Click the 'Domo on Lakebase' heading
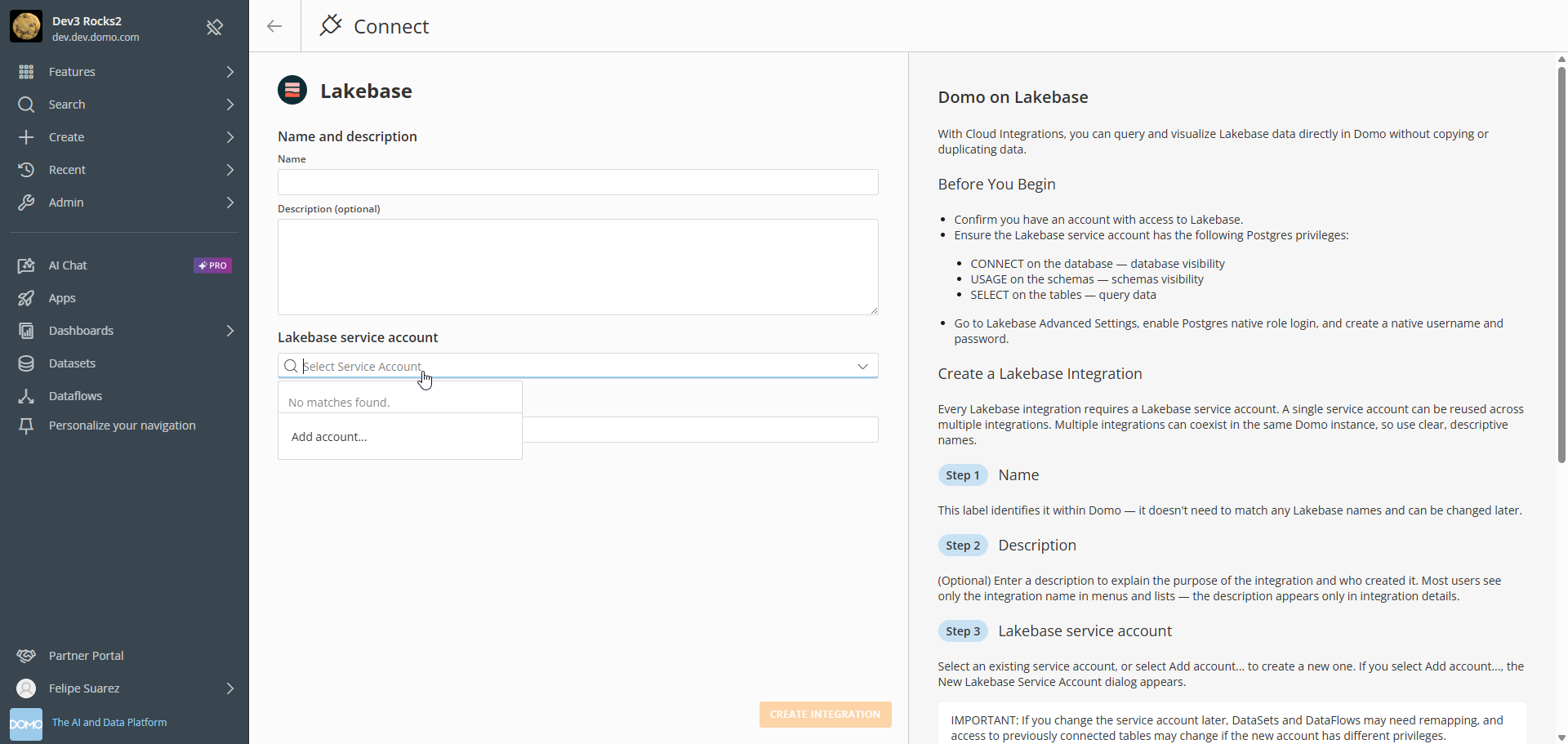 pos(1013,97)
